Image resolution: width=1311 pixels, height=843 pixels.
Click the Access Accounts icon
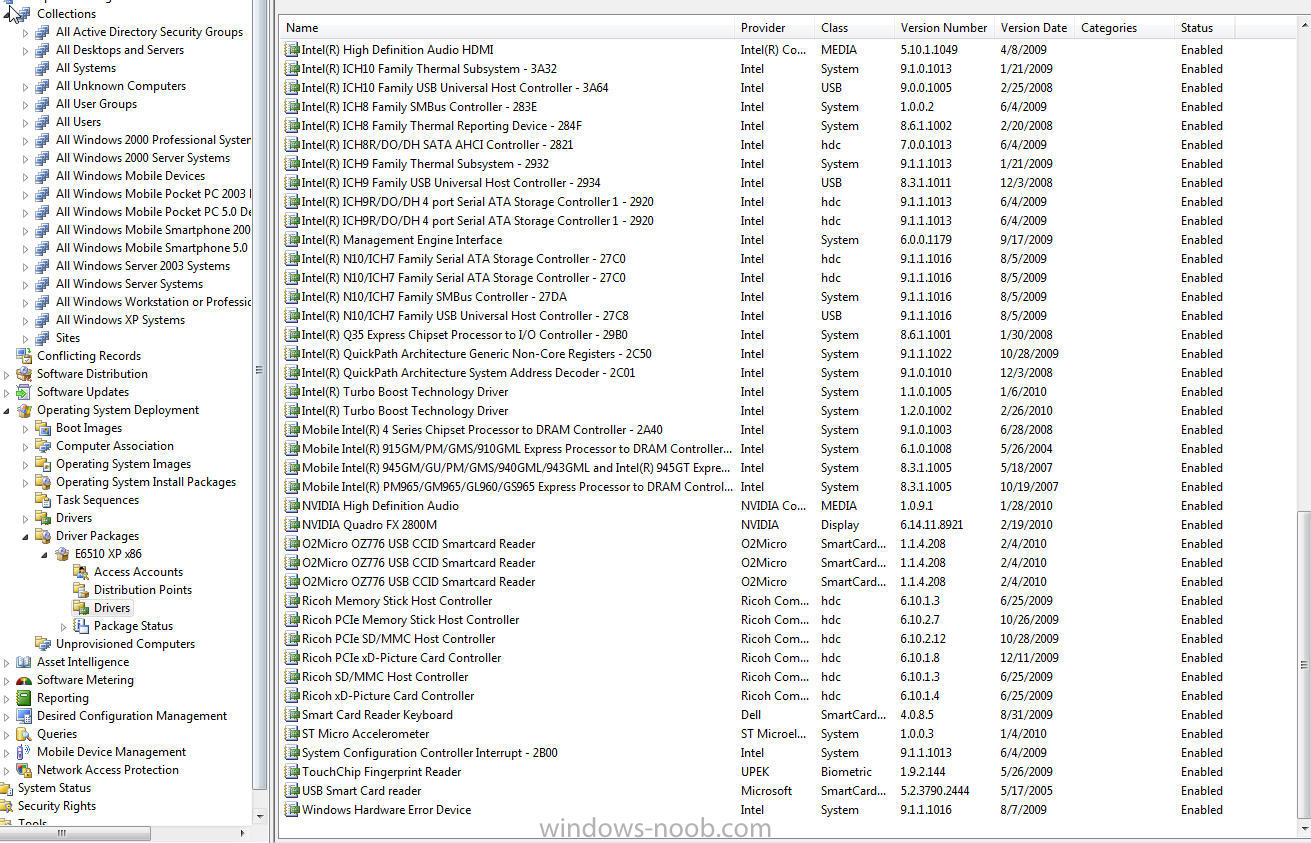pyautogui.click(x=81, y=572)
